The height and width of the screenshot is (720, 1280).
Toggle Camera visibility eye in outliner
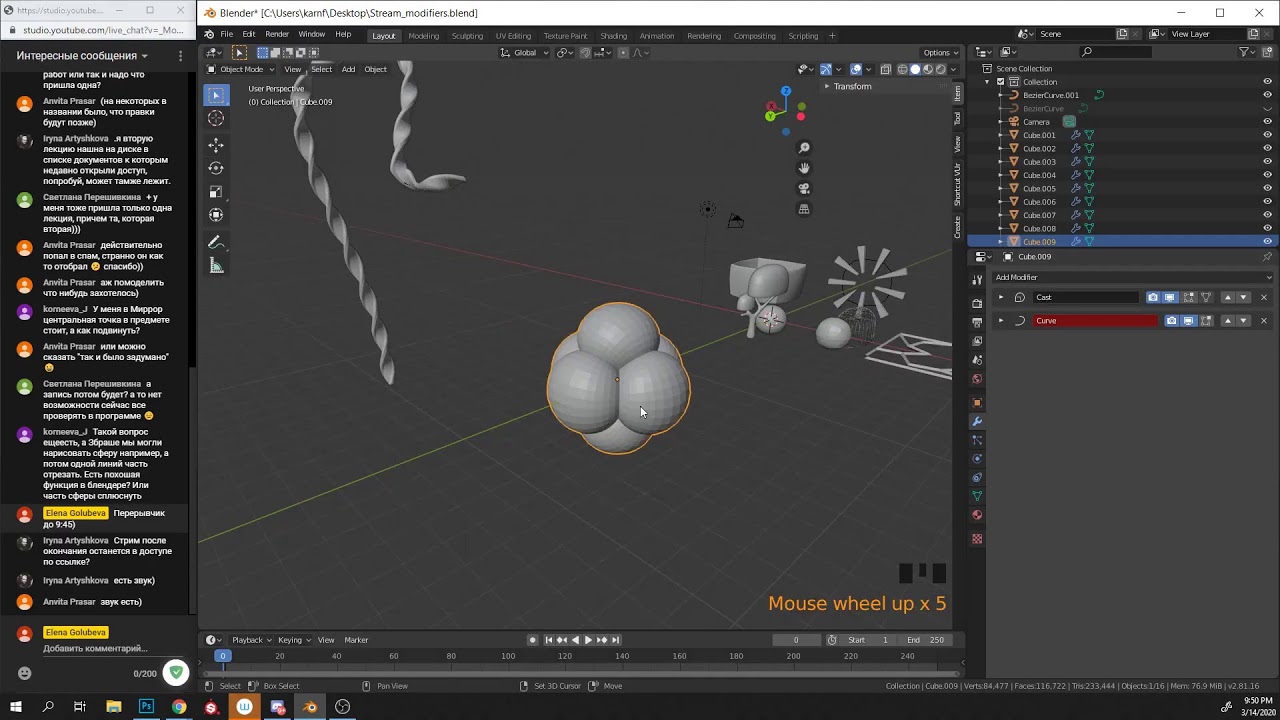click(x=1268, y=122)
